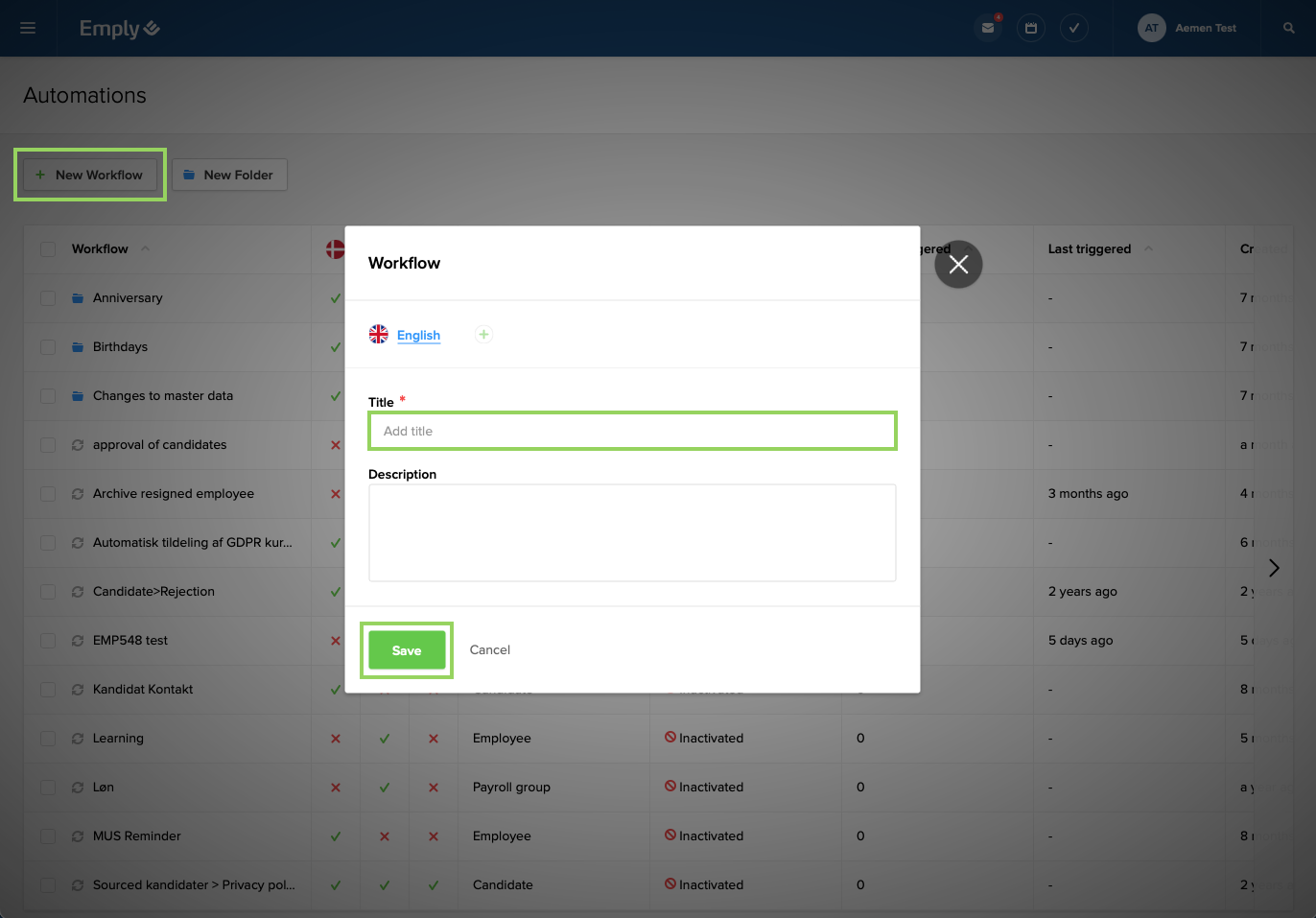Add a language with the plus icon
This screenshot has height=918, width=1316.
pos(484,335)
